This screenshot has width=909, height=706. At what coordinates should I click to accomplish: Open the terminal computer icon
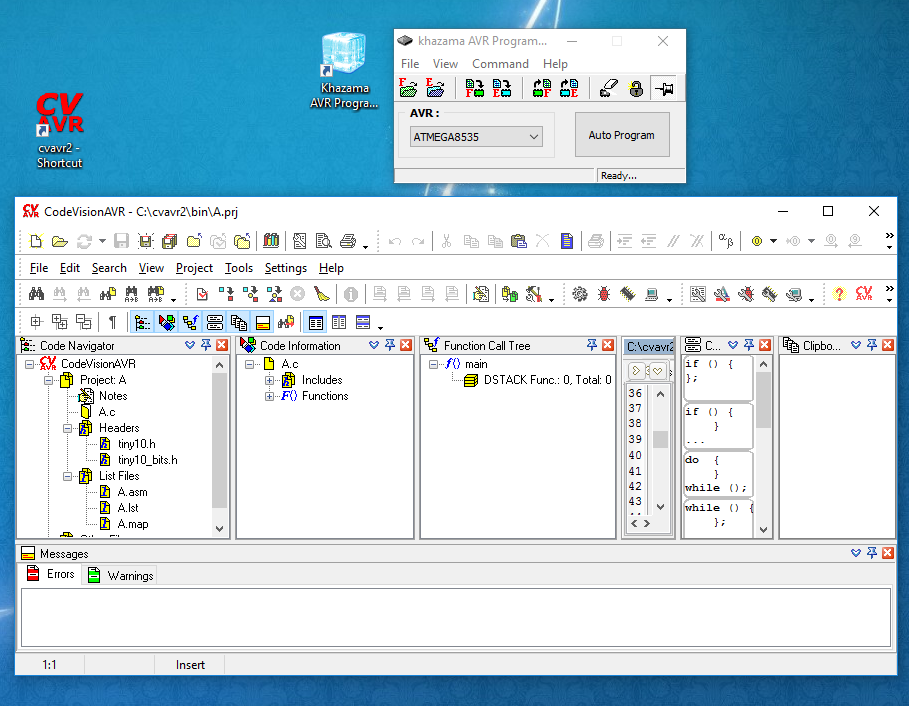pos(652,294)
